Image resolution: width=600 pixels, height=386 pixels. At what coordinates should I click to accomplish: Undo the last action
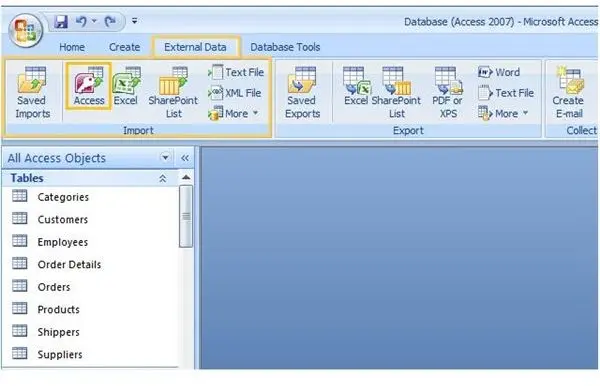click(x=81, y=21)
